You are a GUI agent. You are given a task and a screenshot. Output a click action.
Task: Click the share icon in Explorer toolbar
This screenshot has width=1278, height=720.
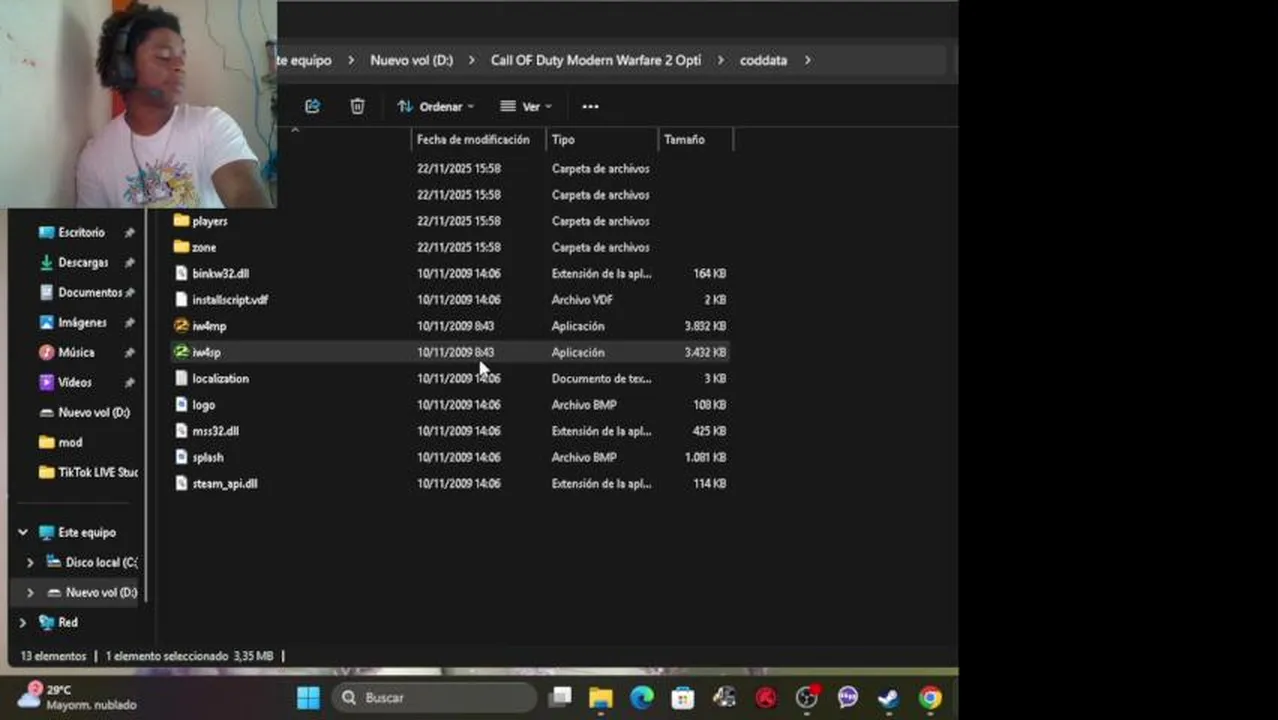[312, 106]
